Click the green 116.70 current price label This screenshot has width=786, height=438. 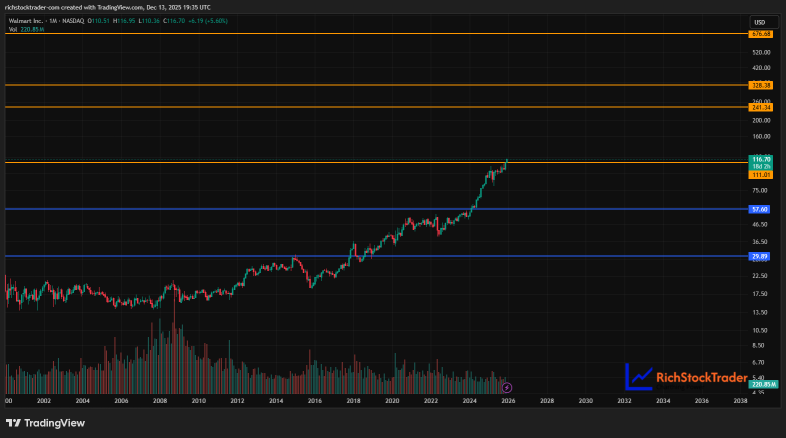tap(760, 159)
